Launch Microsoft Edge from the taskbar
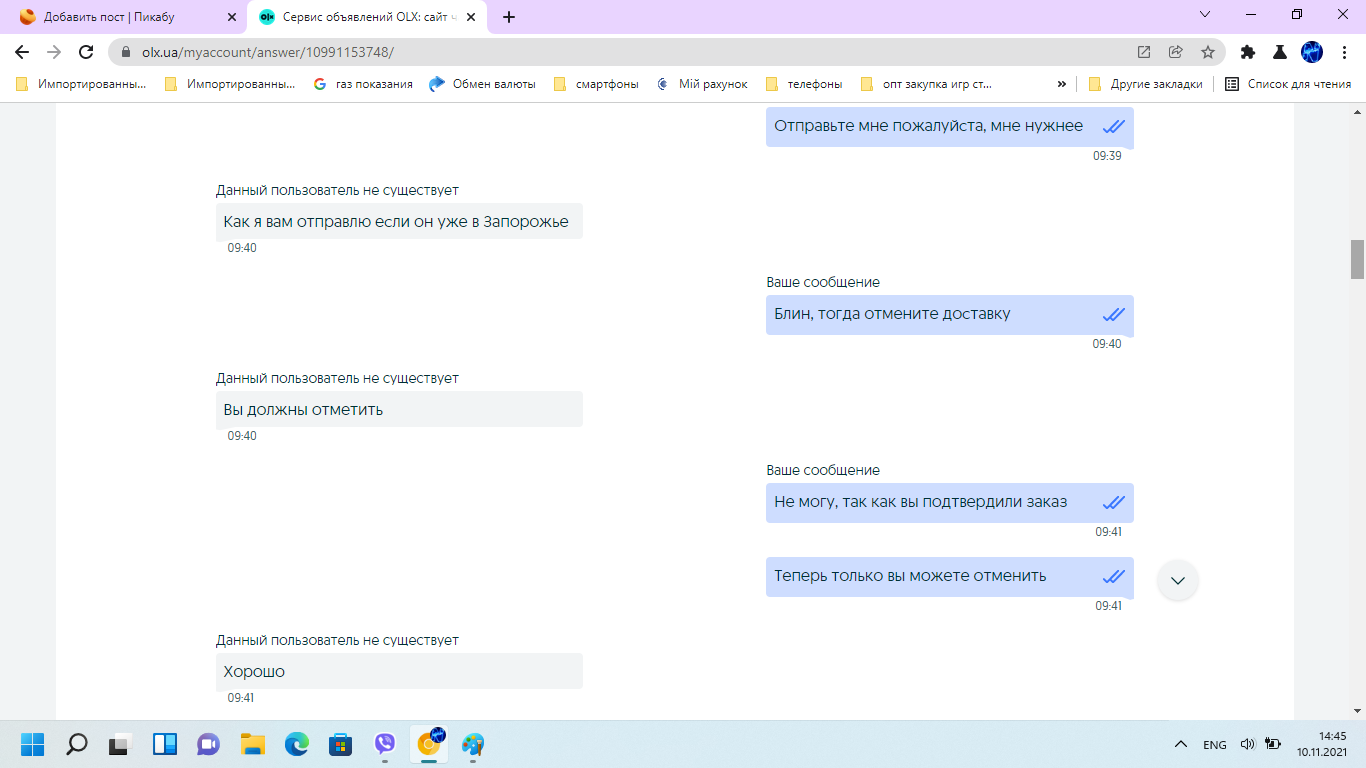The height and width of the screenshot is (768, 1366). click(x=297, y=744)
